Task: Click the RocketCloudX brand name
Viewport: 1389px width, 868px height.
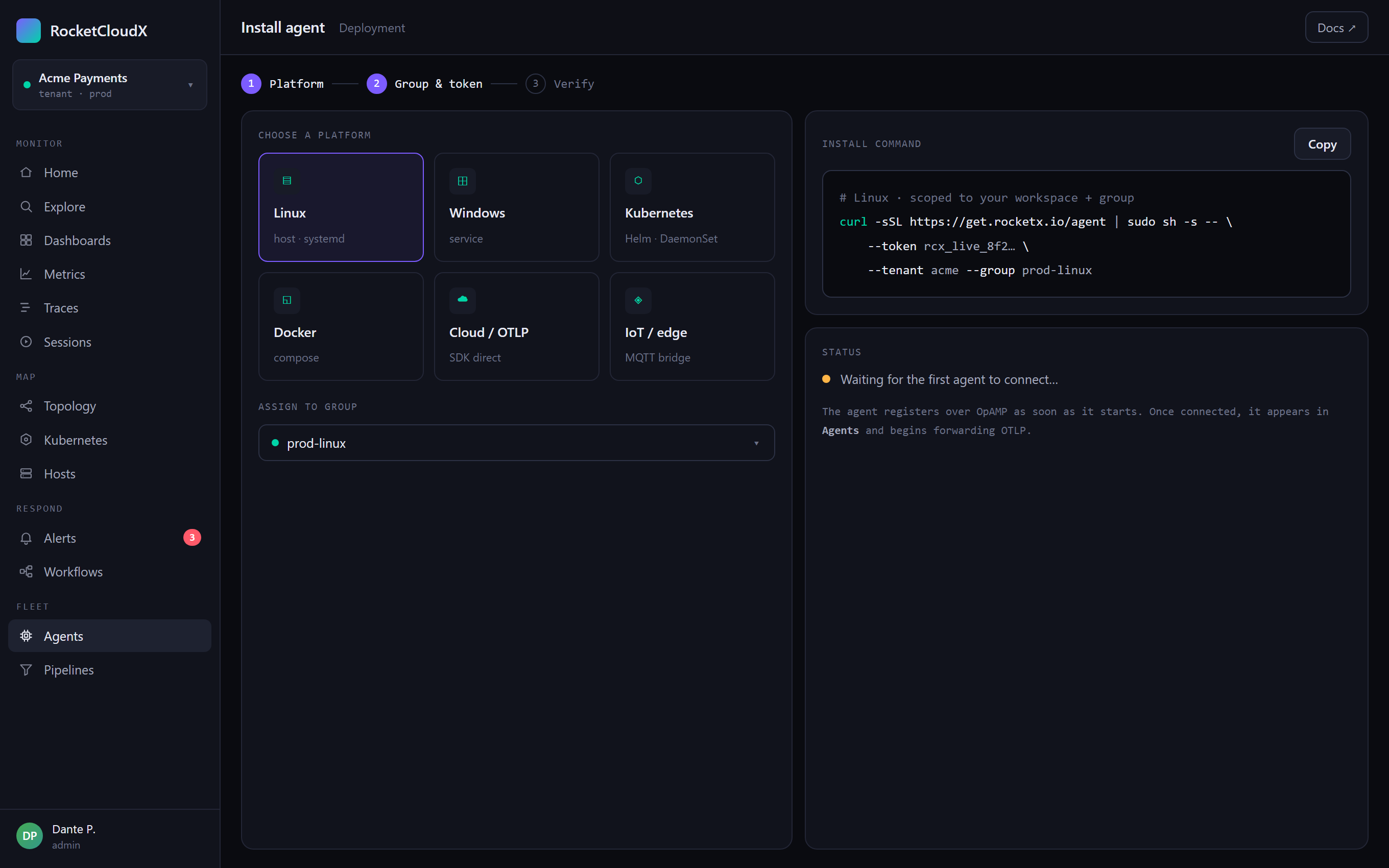Action: tap(99, 31)
